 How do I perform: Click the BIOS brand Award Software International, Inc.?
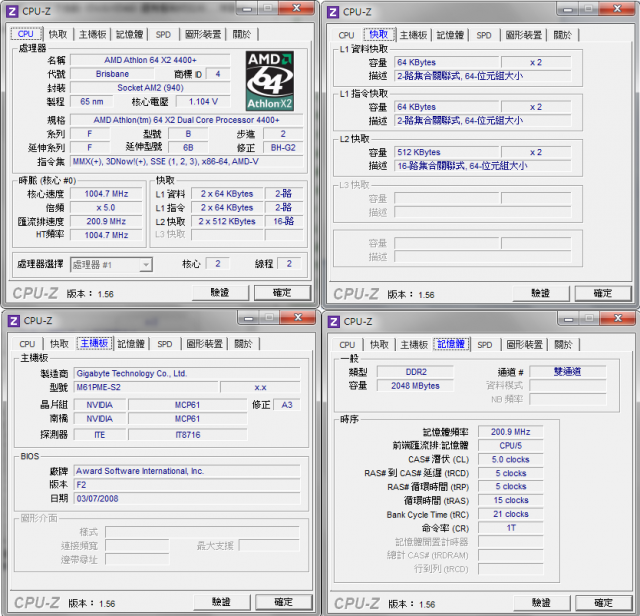click(x=187, y=471)
